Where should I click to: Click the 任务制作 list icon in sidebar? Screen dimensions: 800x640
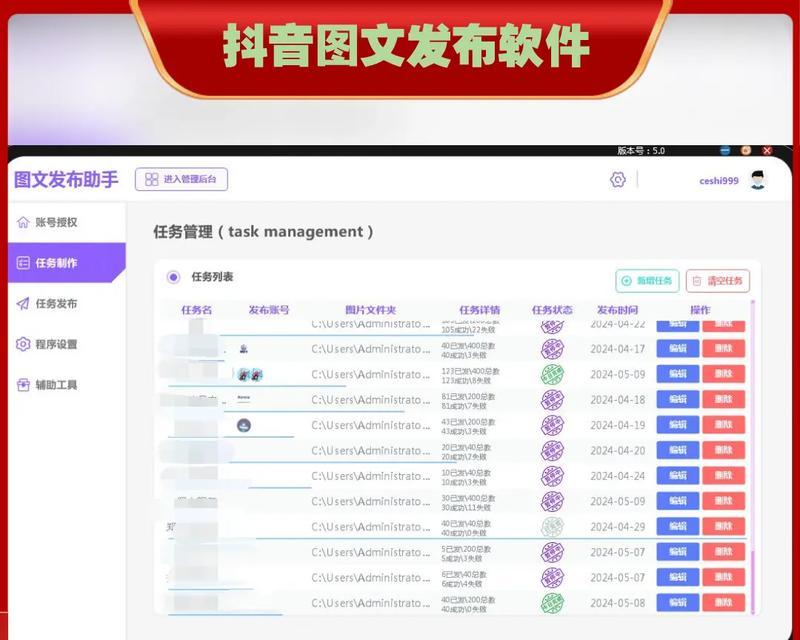click(x=23, y=263)
